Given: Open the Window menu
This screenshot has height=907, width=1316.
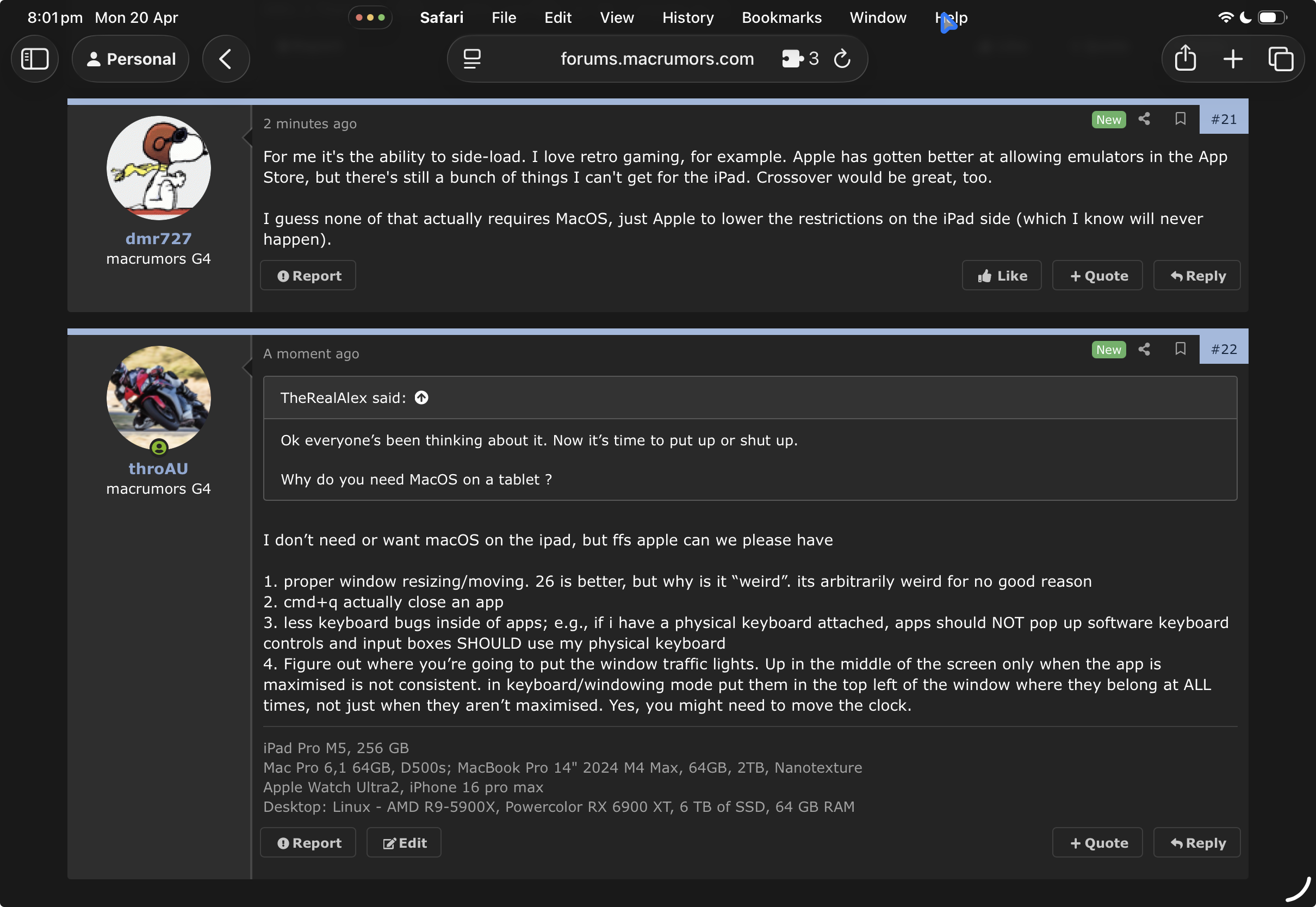Looking at the screenshot, I should click(x=877, y=17).
